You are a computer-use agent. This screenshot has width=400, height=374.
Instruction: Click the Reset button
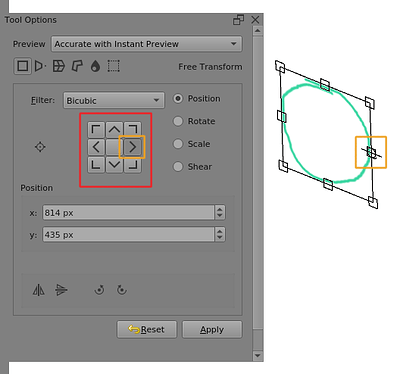click(x=147, y=330)
